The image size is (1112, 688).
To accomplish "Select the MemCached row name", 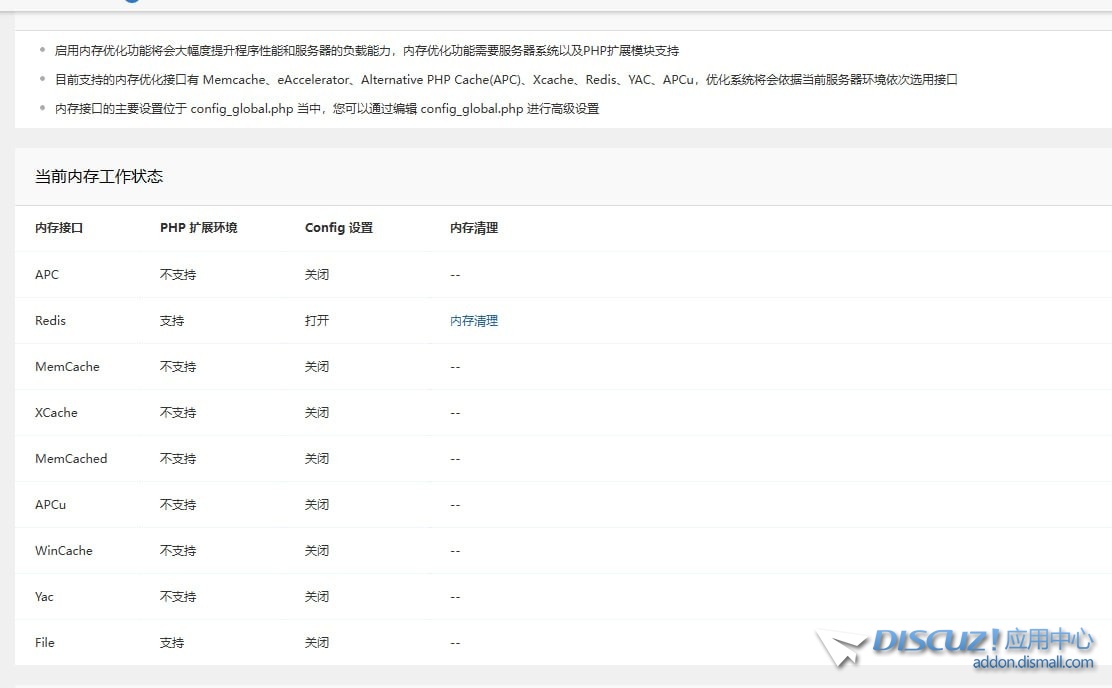I will (x=71, y=459).
